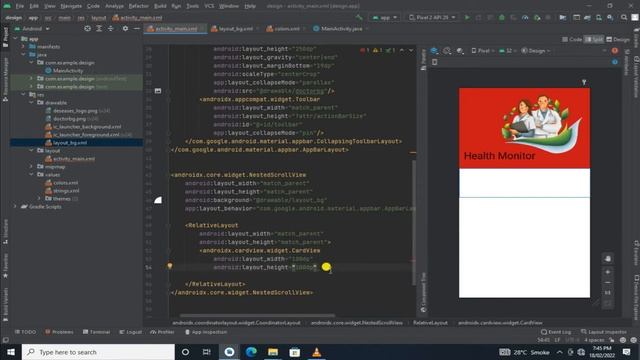
Task: Select doctorbg.png in project tree
Action: tap(69, 119)
